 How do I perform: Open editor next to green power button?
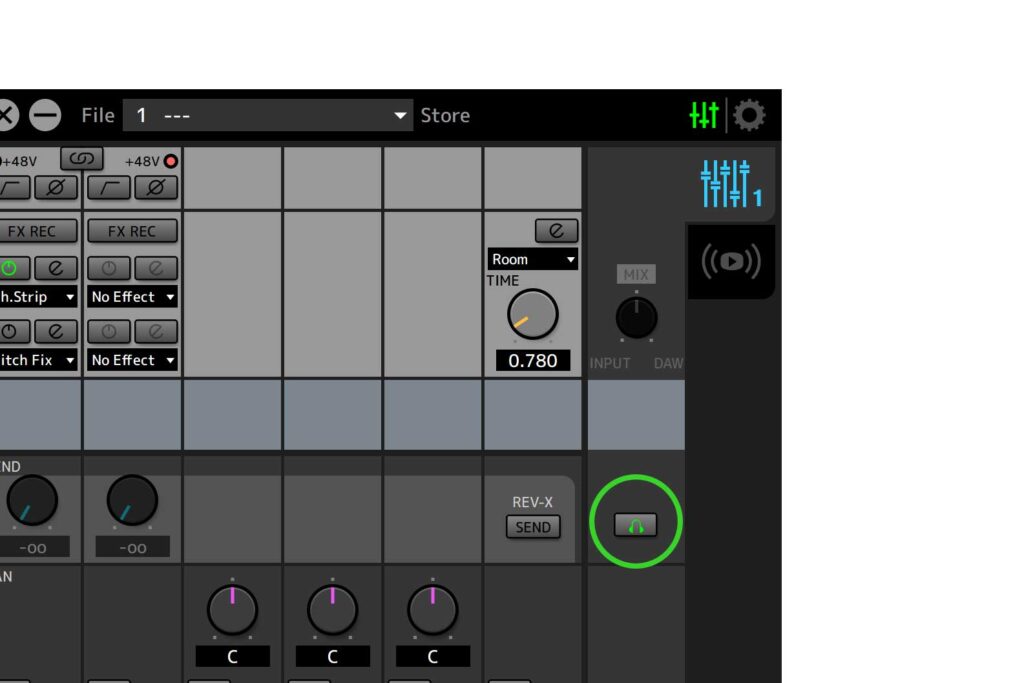tap(56, 268)
